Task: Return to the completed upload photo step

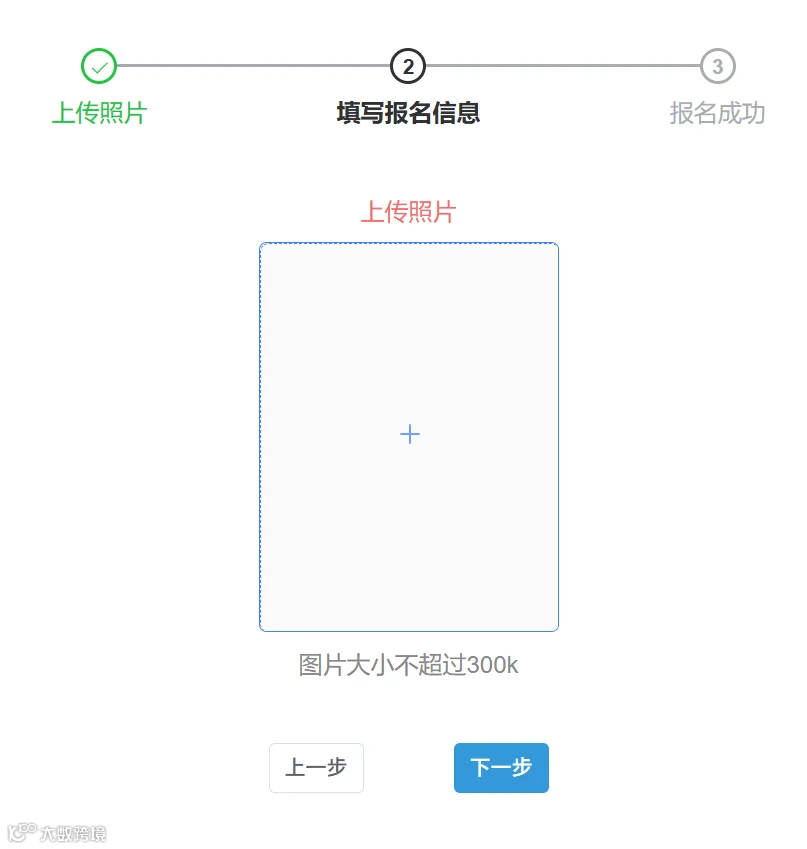Action: (99, 66)
